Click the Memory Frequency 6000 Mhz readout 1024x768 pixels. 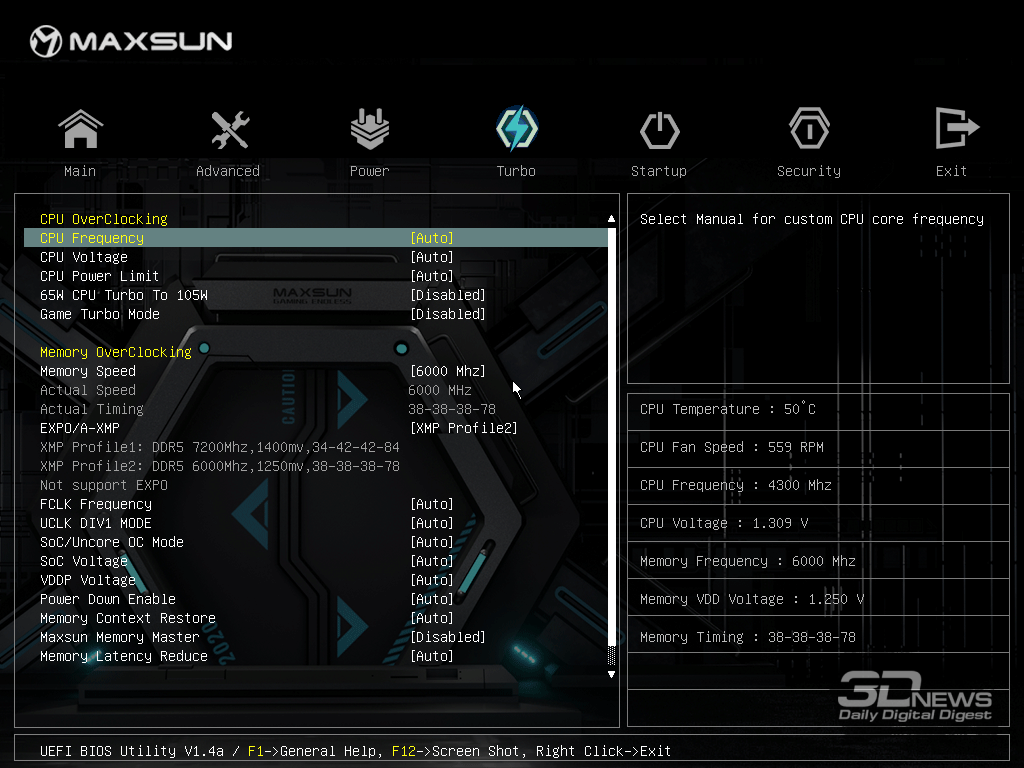(x=748, y=561)
